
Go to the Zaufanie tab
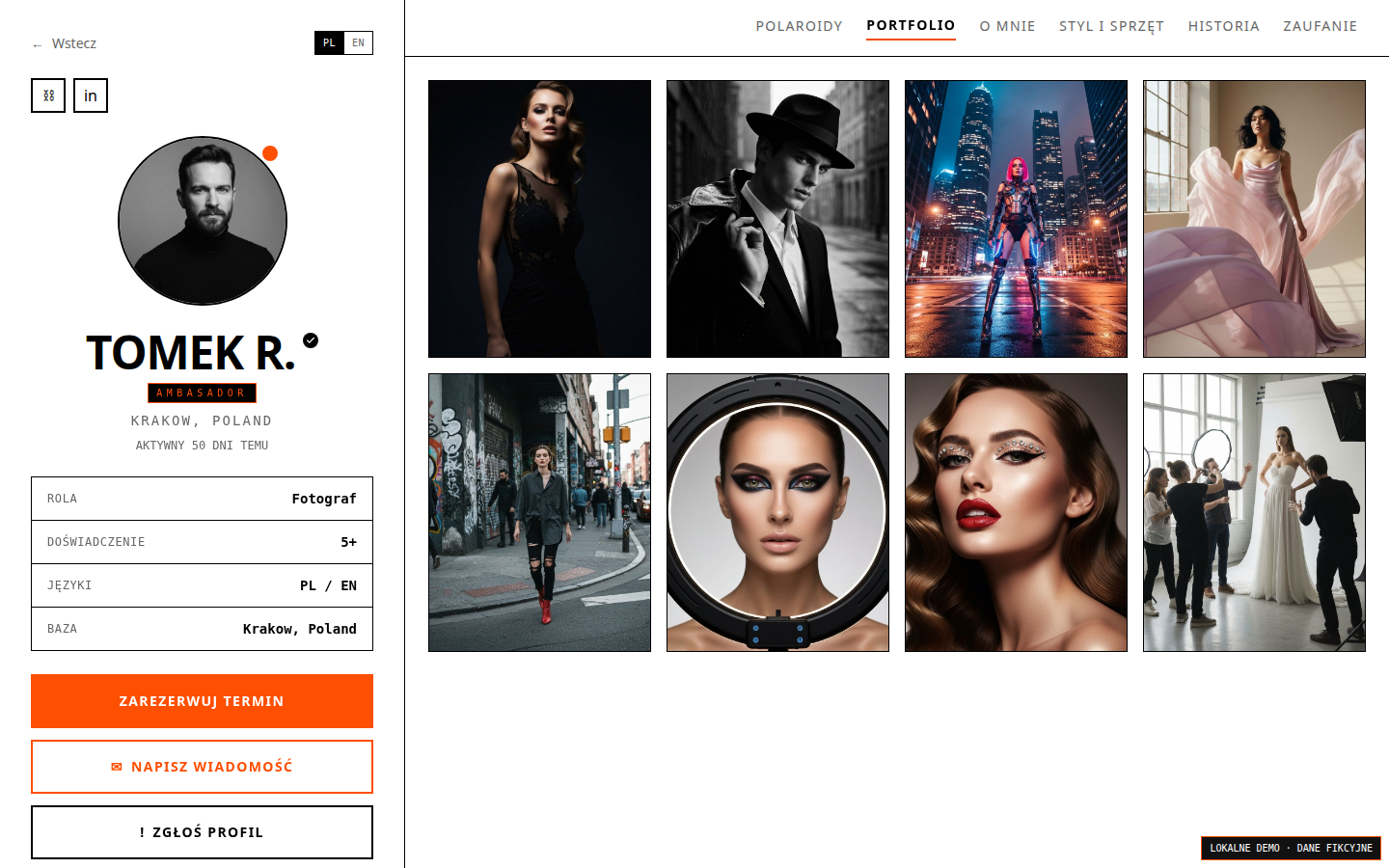[x=1320, y=26]
